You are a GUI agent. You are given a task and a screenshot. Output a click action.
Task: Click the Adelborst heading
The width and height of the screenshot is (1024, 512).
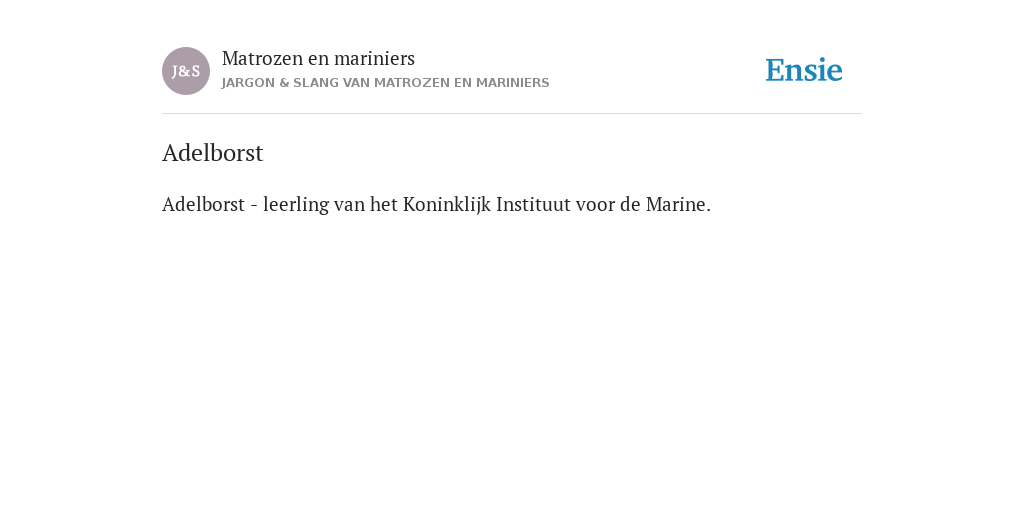(212, 153)
